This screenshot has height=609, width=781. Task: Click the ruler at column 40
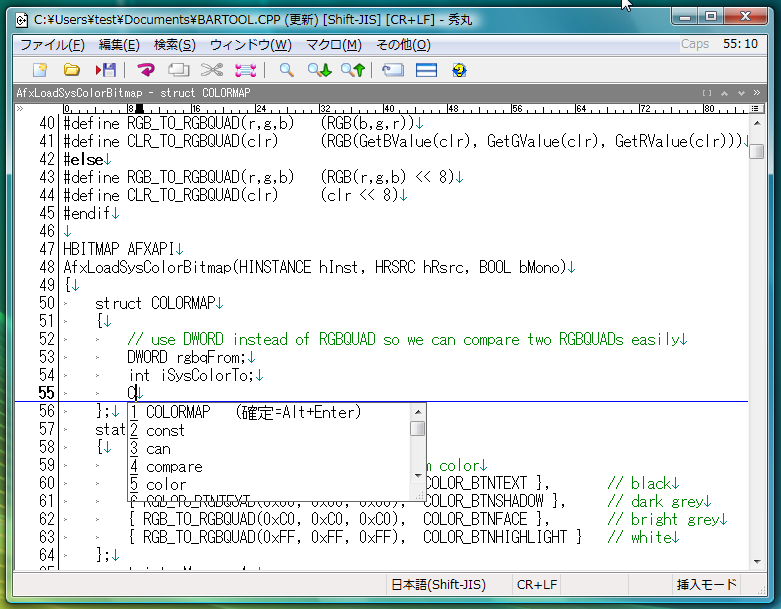384,109
